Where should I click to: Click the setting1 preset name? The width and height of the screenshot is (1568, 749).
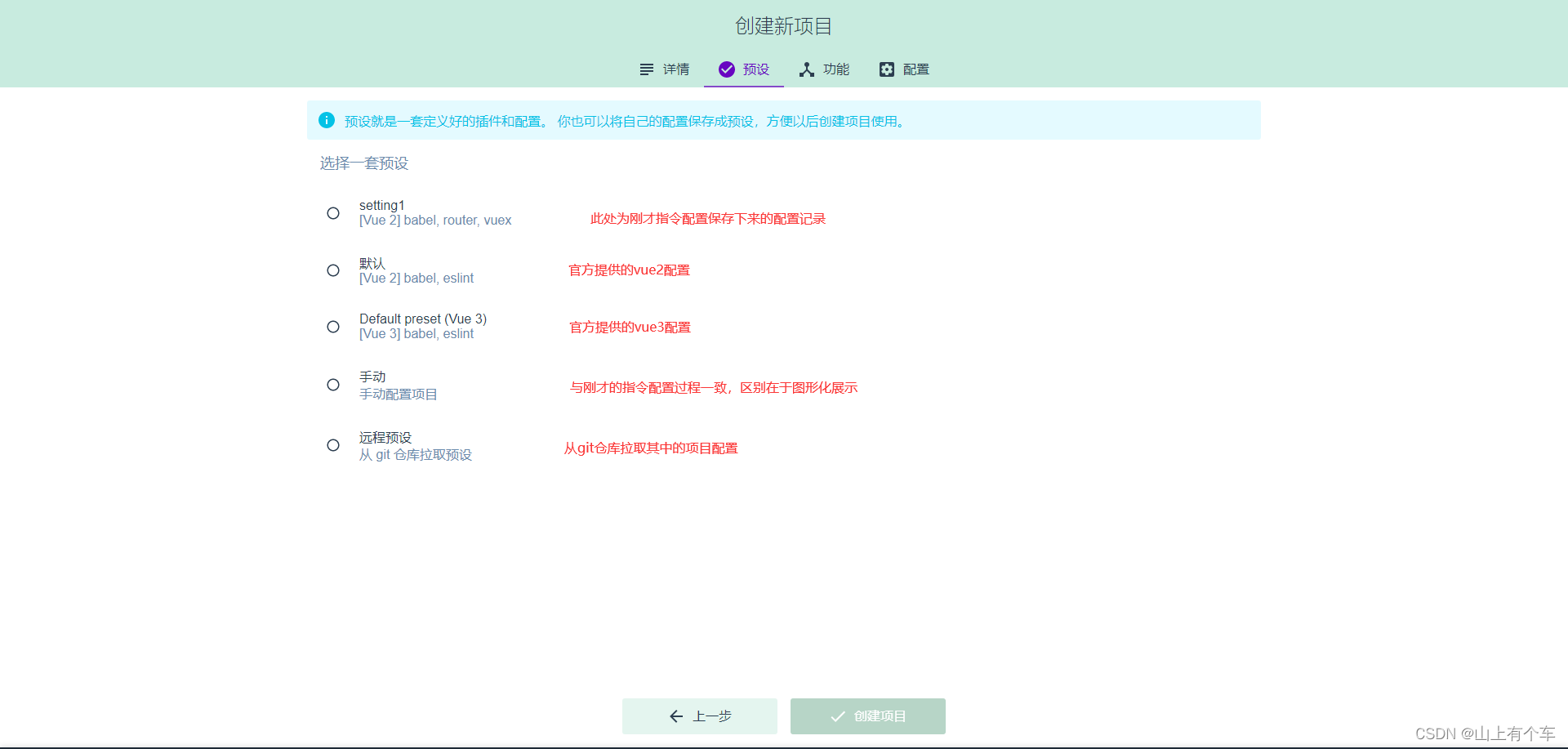tap(382, 205)
